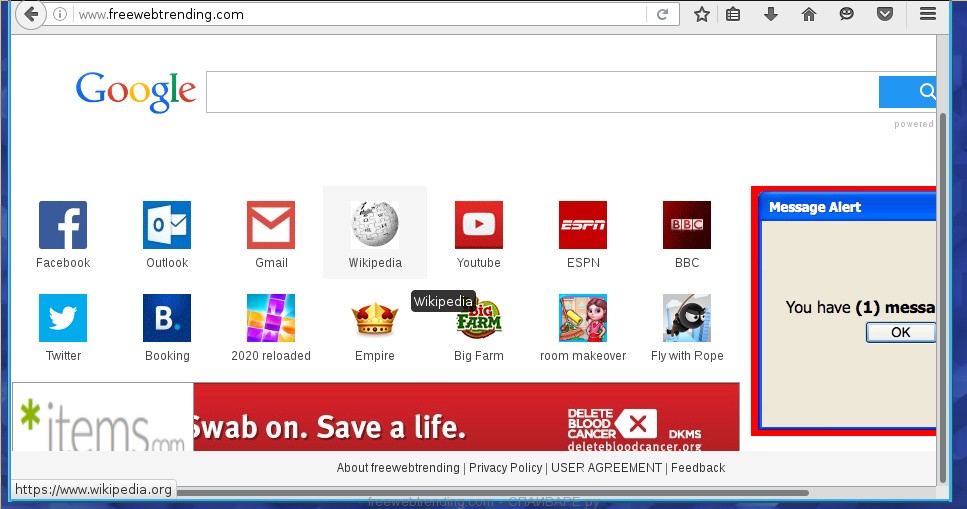This screenshot has width=967, height=509.
Task: Launch the room makeover game icon
Action: pyautogui.click(x=583, y=318)
